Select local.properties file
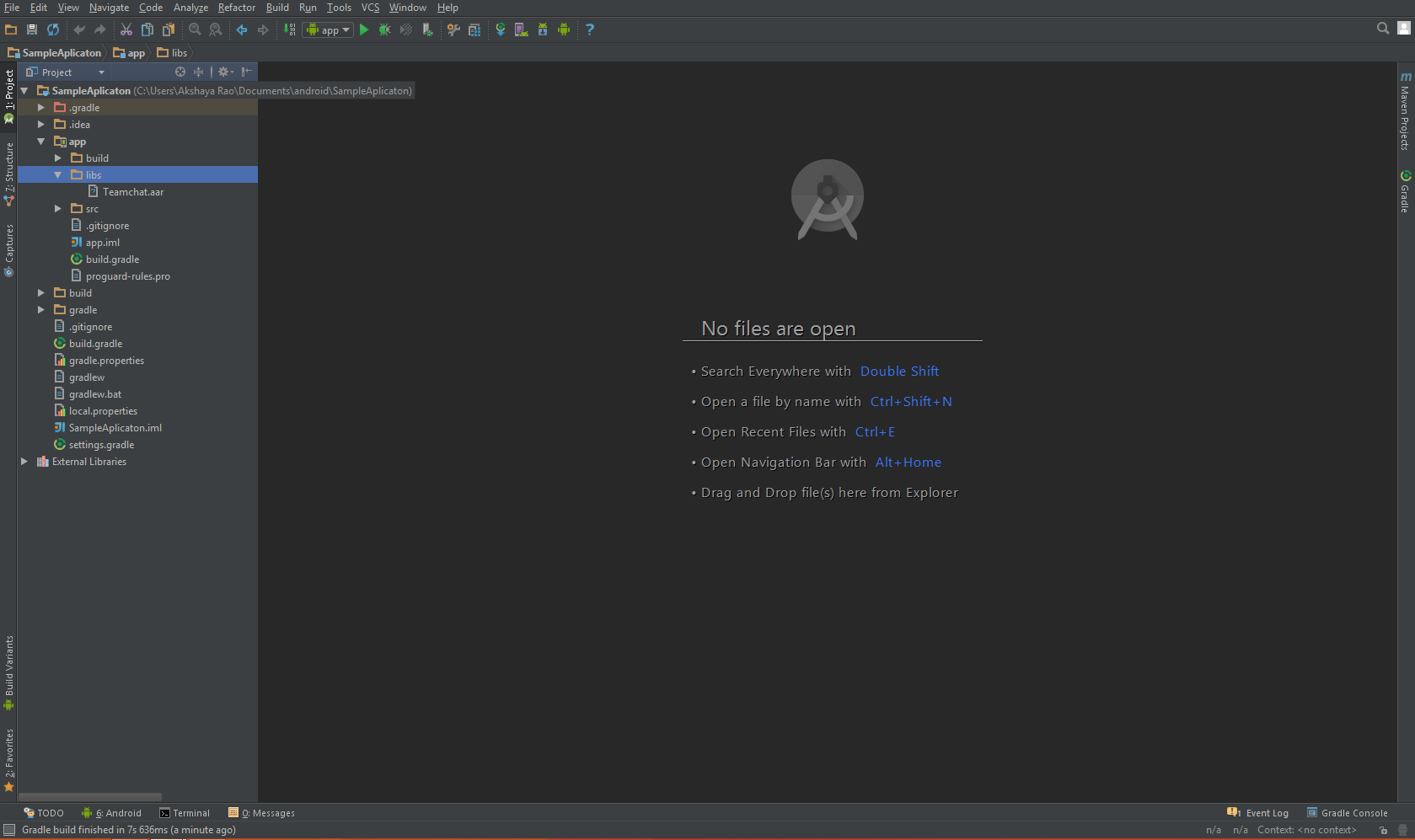Image resolution: width=1415 pixels, height=840 pixels. [x=103, y=411]
